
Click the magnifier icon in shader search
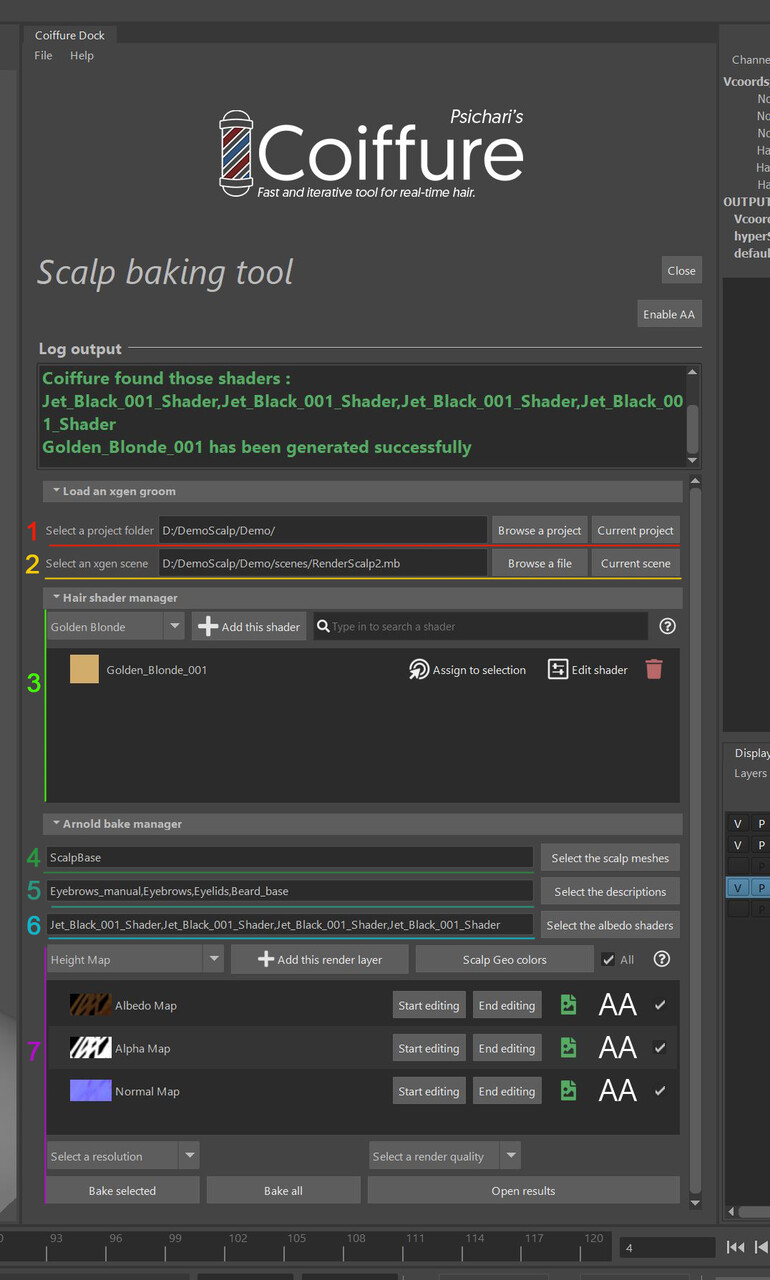tap(324, 627)
